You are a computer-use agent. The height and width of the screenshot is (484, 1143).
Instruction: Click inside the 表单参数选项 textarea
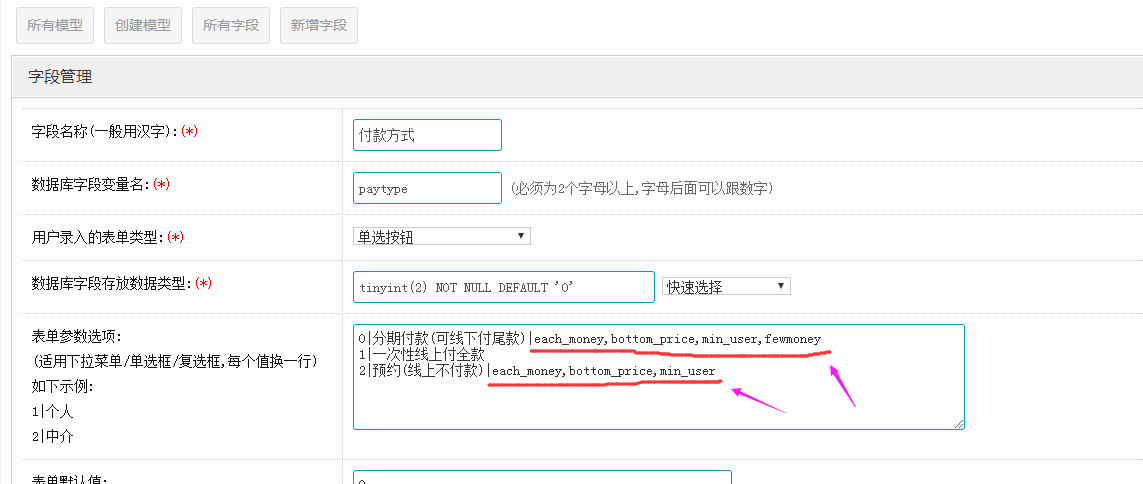(658, 405)
